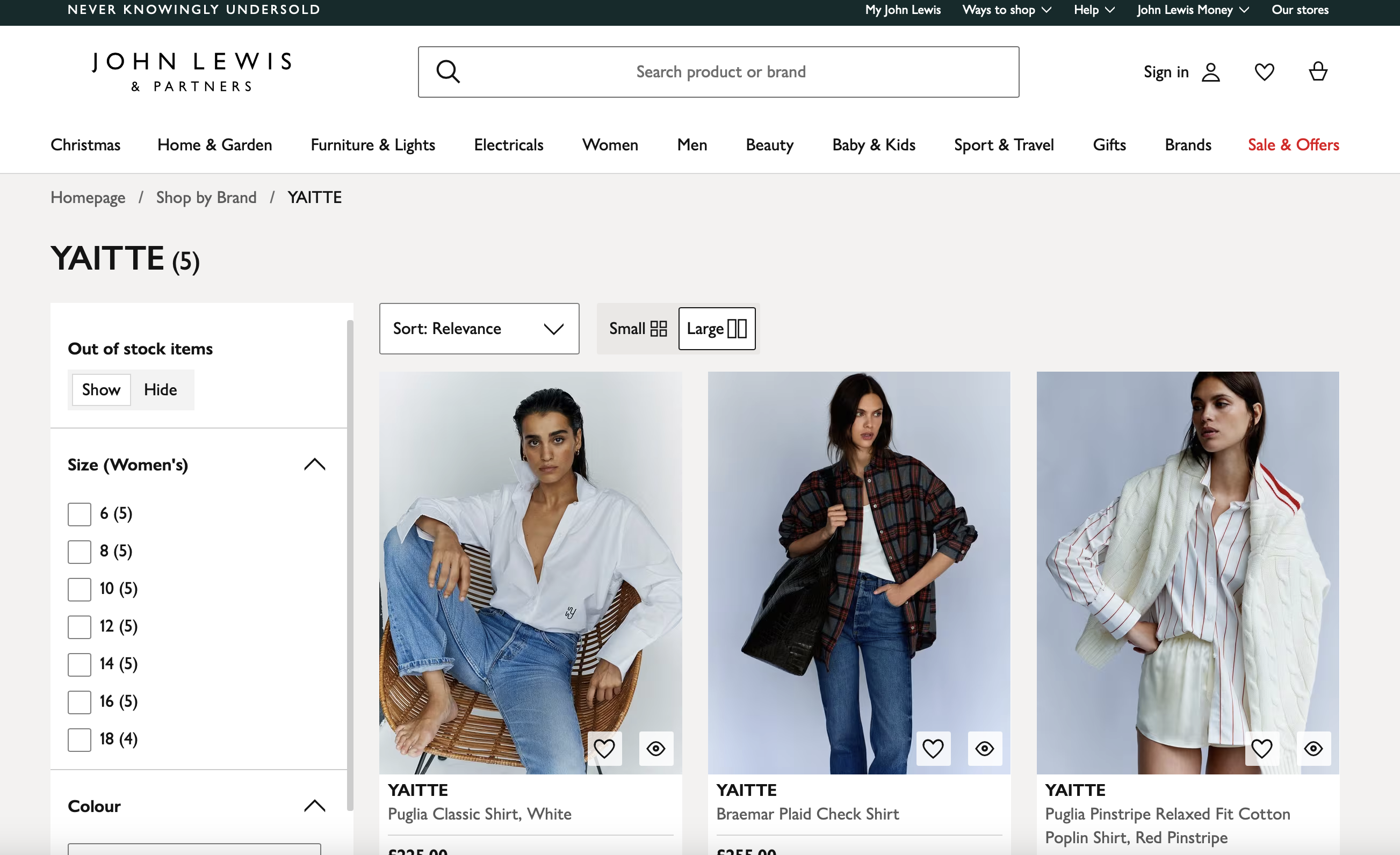
Task: Open the white shirt product photo
Action: [531, 573]
